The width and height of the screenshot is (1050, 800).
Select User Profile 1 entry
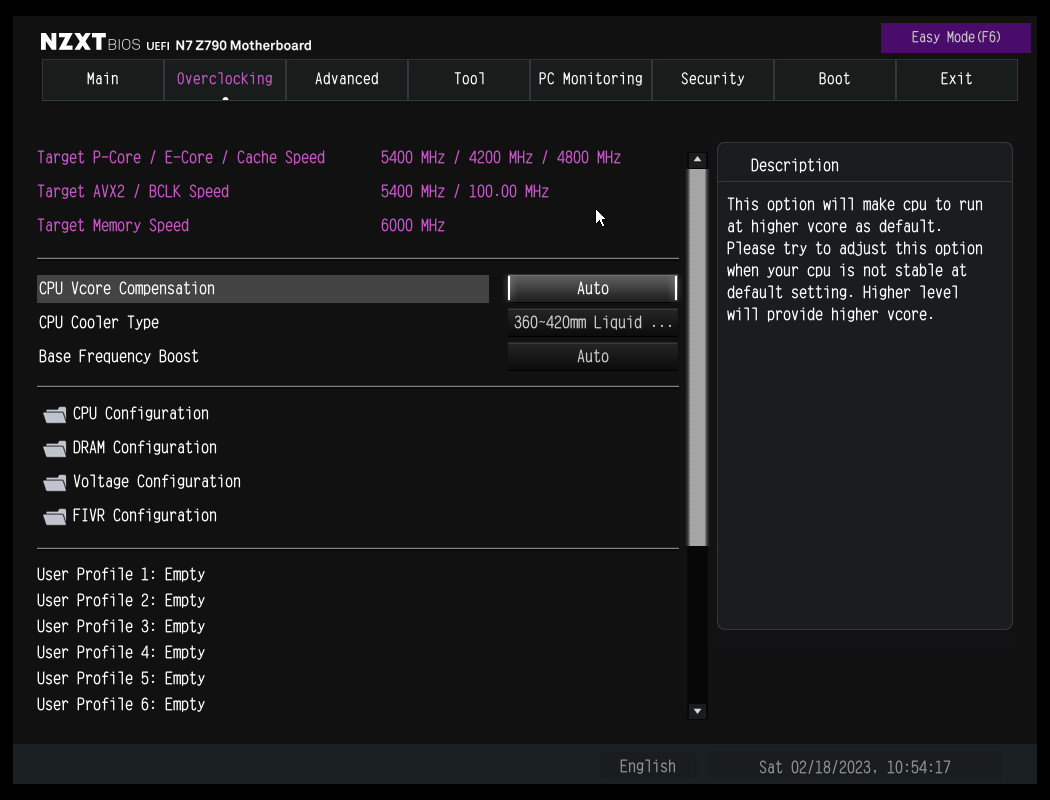click(x=121, y=575)
